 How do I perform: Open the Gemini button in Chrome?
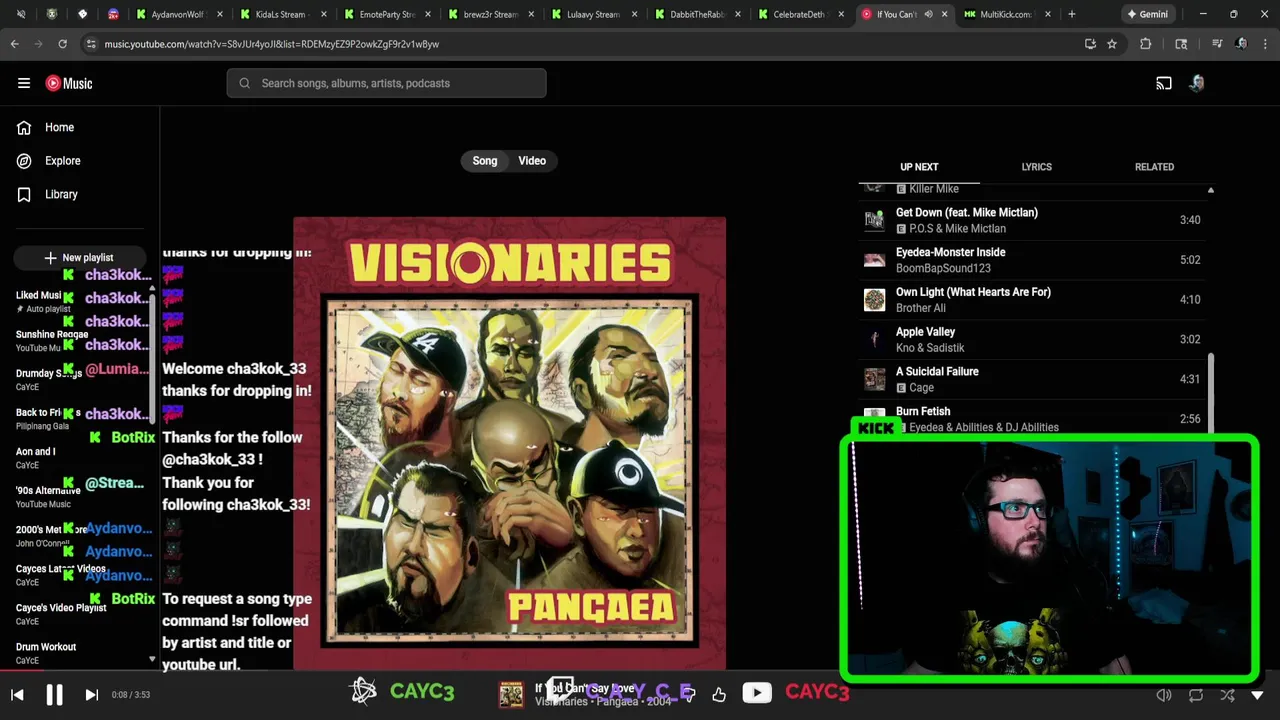tap(1148, 14)
